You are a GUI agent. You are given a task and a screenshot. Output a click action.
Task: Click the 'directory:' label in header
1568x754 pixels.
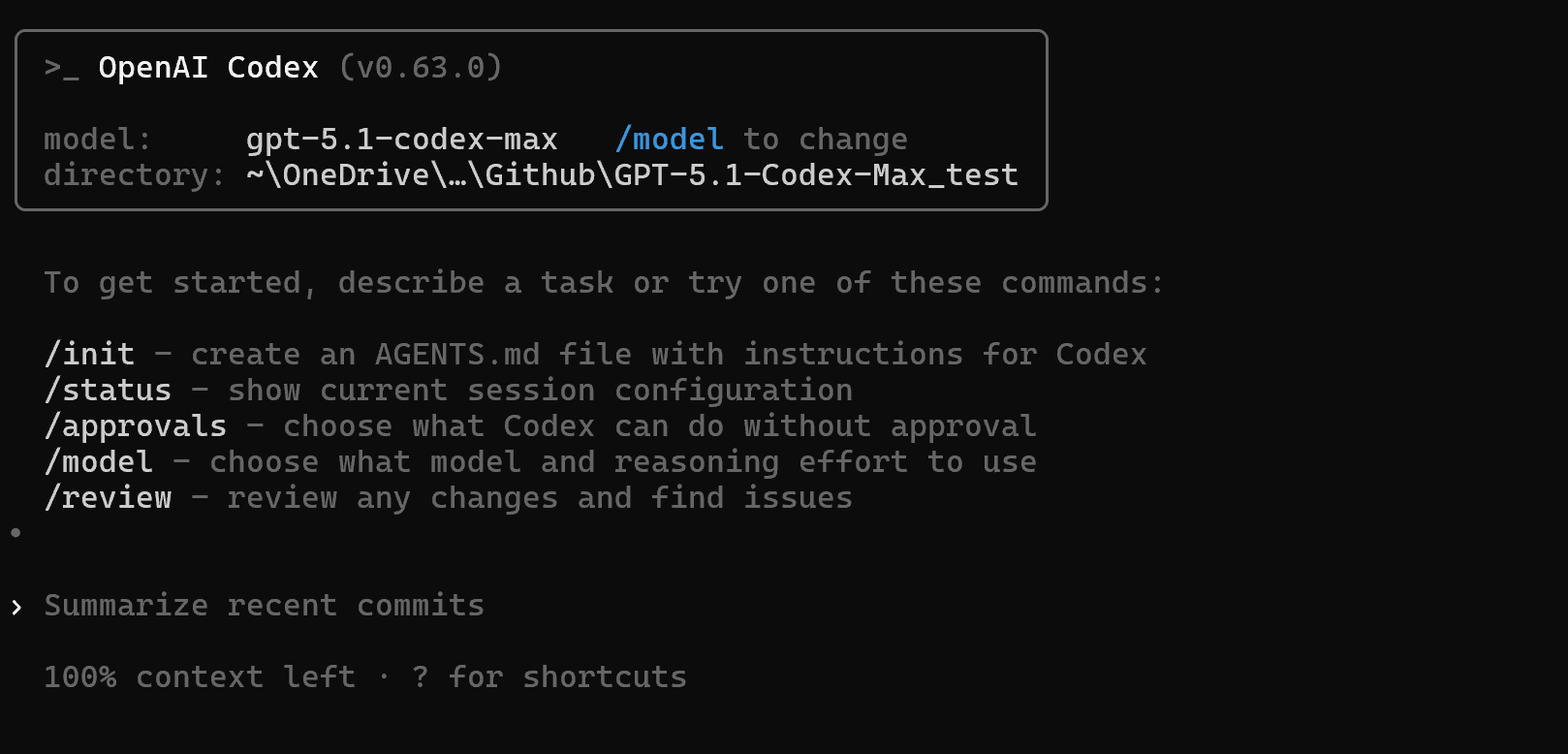click(134, 175)
